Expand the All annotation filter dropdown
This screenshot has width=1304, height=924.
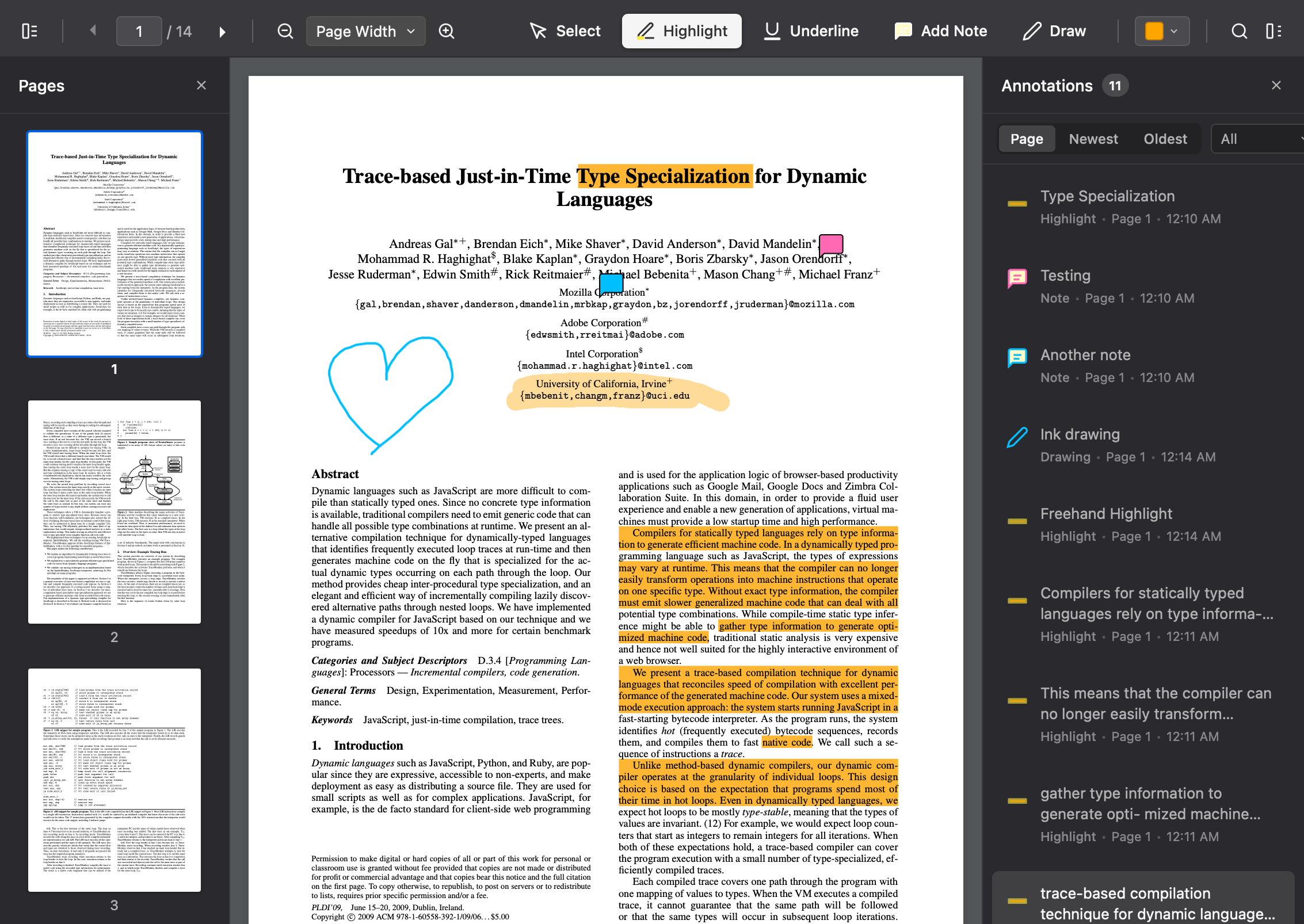tap(1257, 139)
